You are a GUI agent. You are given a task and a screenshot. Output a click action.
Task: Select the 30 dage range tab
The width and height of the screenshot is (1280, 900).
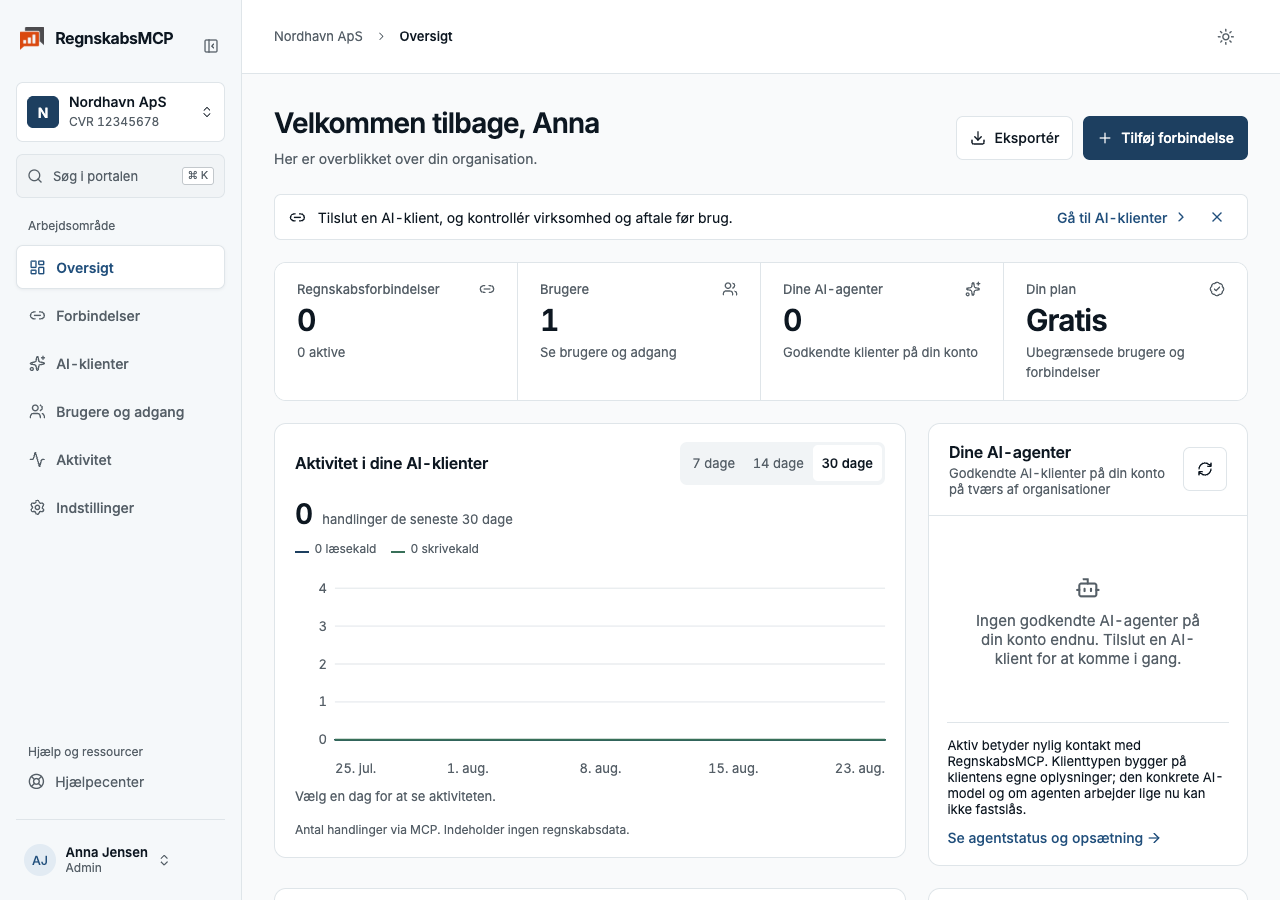[847, 463]
